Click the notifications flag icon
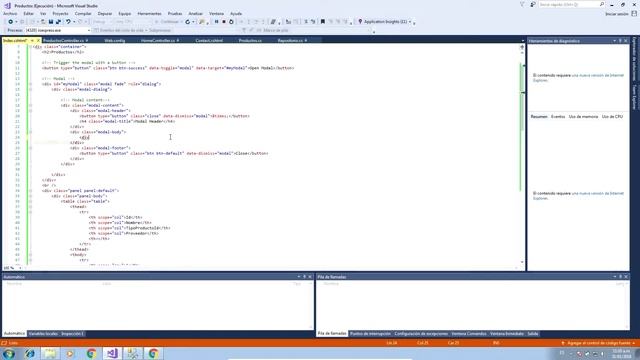The width and height of the screenshot is (640, 360). 522,4
